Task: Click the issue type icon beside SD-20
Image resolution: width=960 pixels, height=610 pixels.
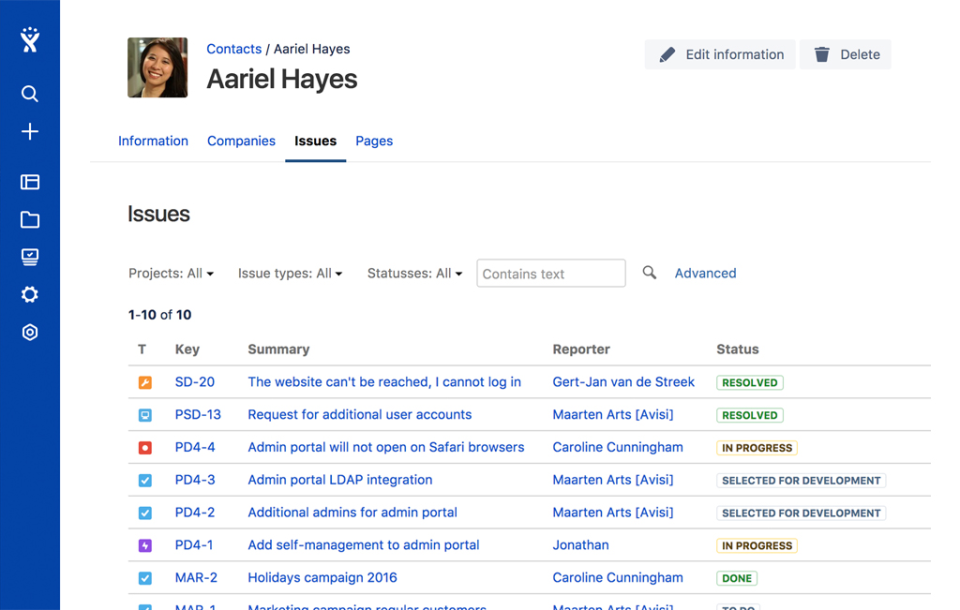Action: coord(144,382)
